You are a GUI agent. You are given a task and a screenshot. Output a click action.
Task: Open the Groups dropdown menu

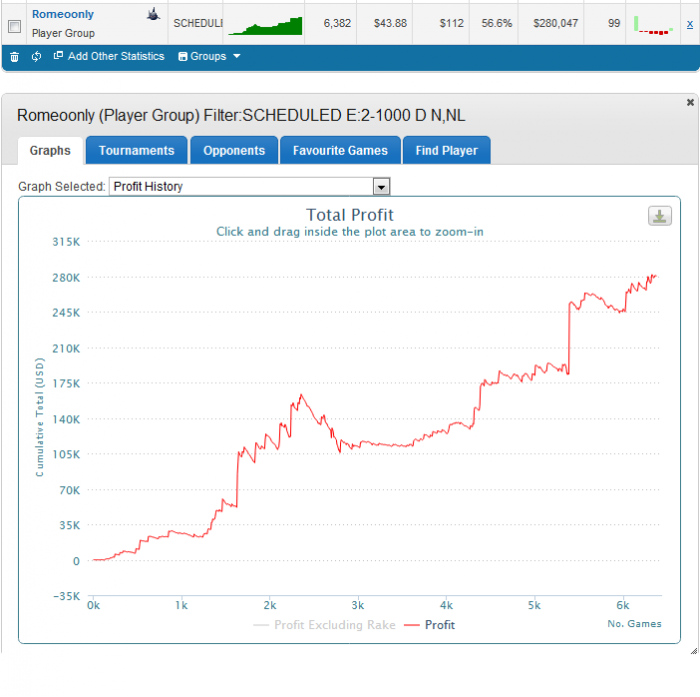pos(209,56)
